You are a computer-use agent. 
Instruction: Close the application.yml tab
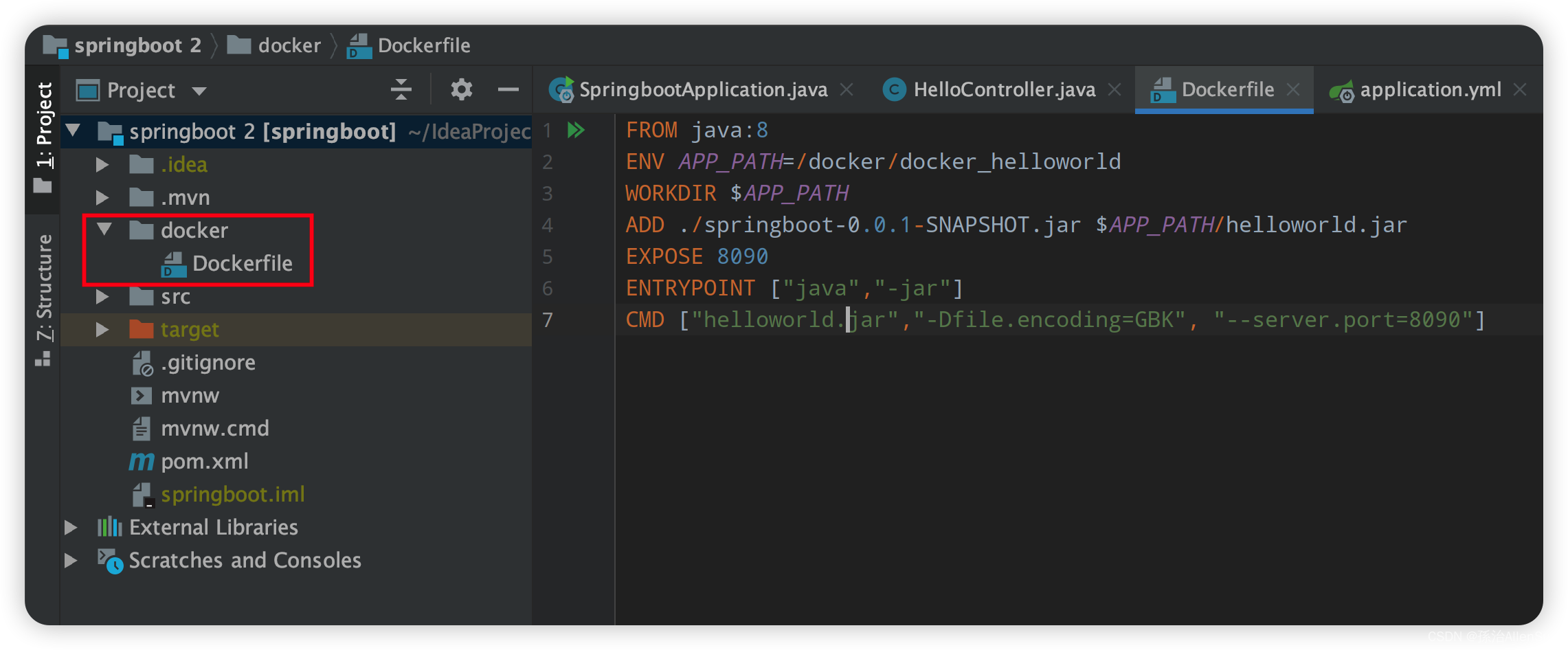[x=1520, y=90]
